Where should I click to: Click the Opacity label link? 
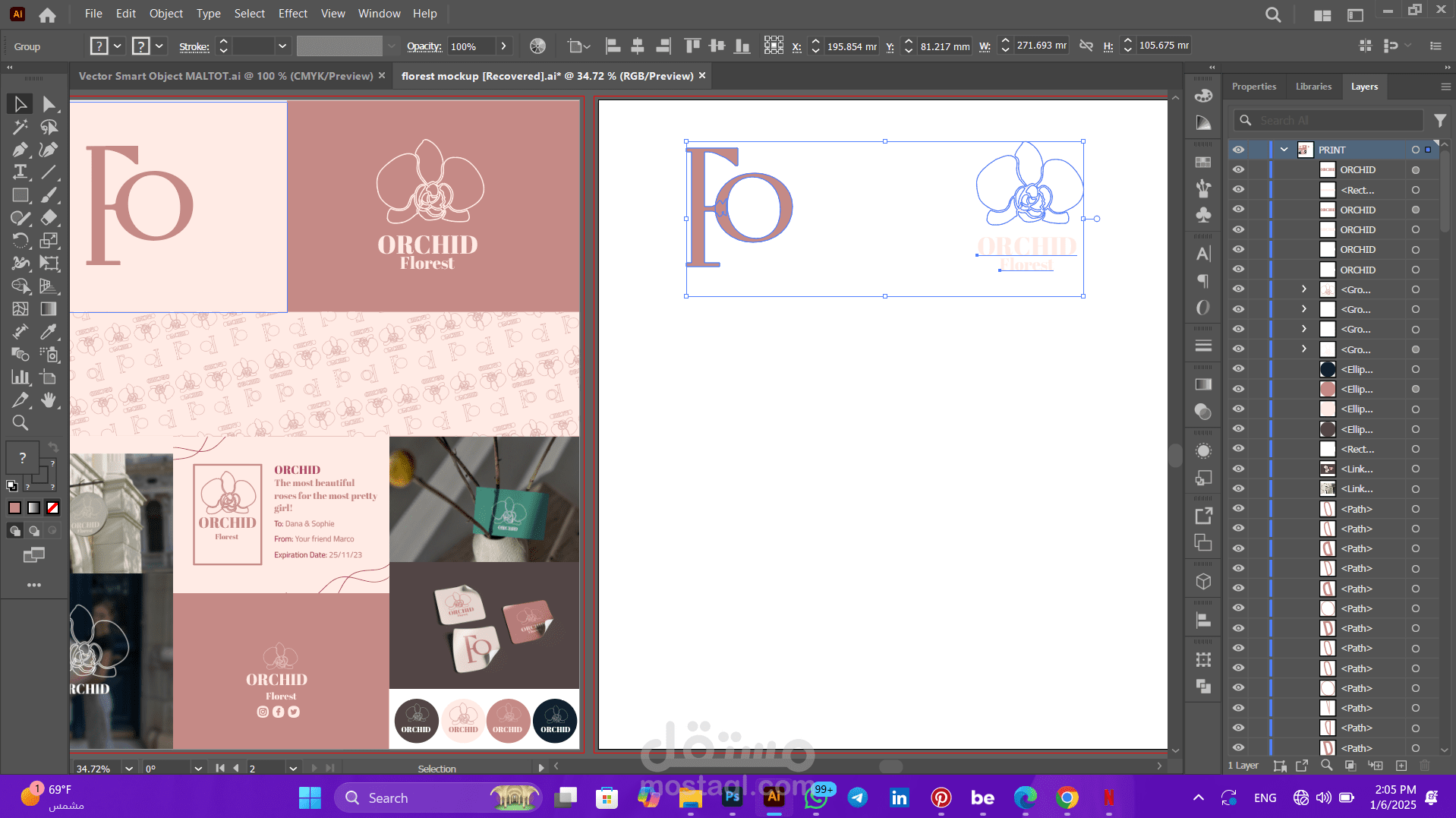point(424,46)
